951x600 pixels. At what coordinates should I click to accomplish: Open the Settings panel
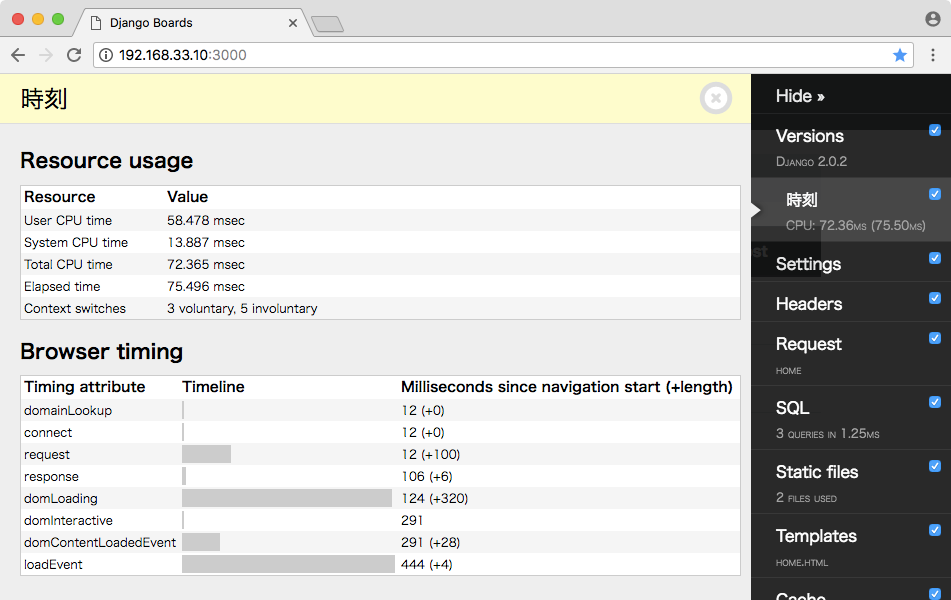click(808, 264)
